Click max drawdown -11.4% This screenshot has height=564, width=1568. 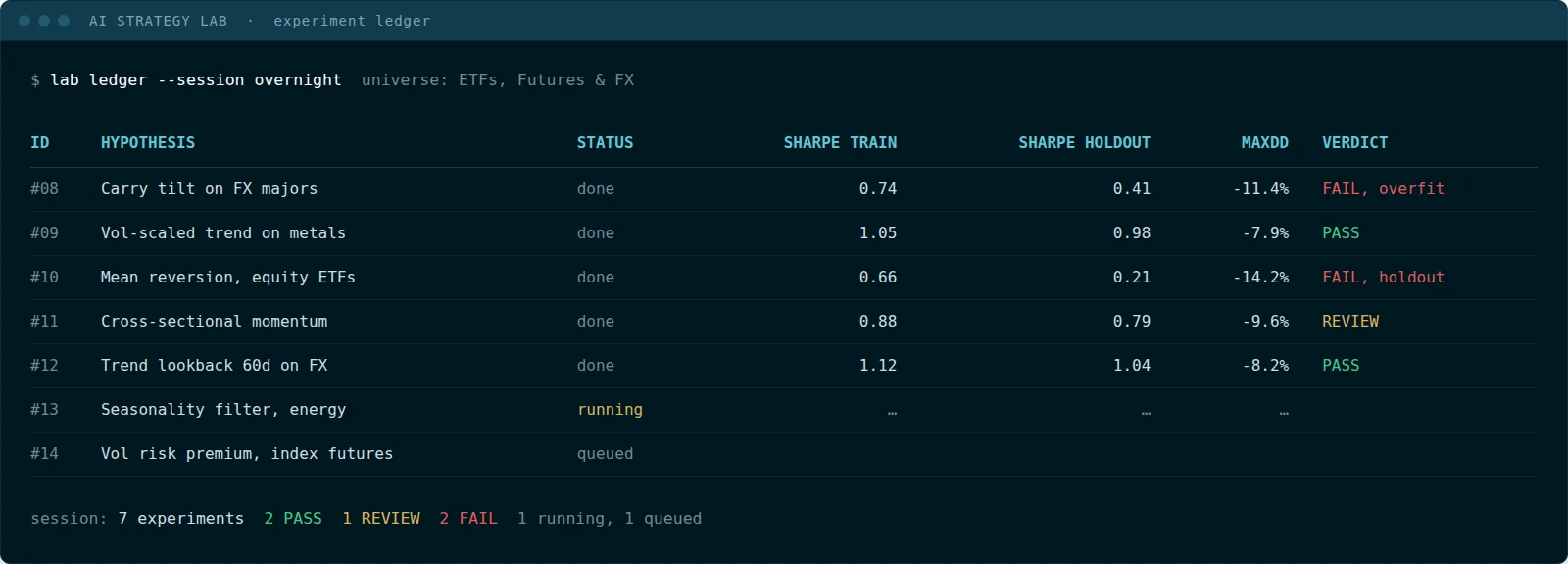coord(1261,189)
